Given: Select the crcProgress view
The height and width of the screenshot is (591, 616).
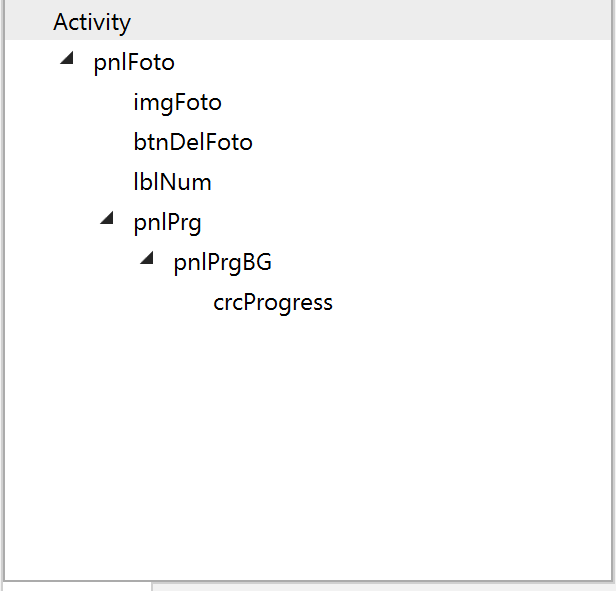Looking at the screenshot, I should pos(272,303).
